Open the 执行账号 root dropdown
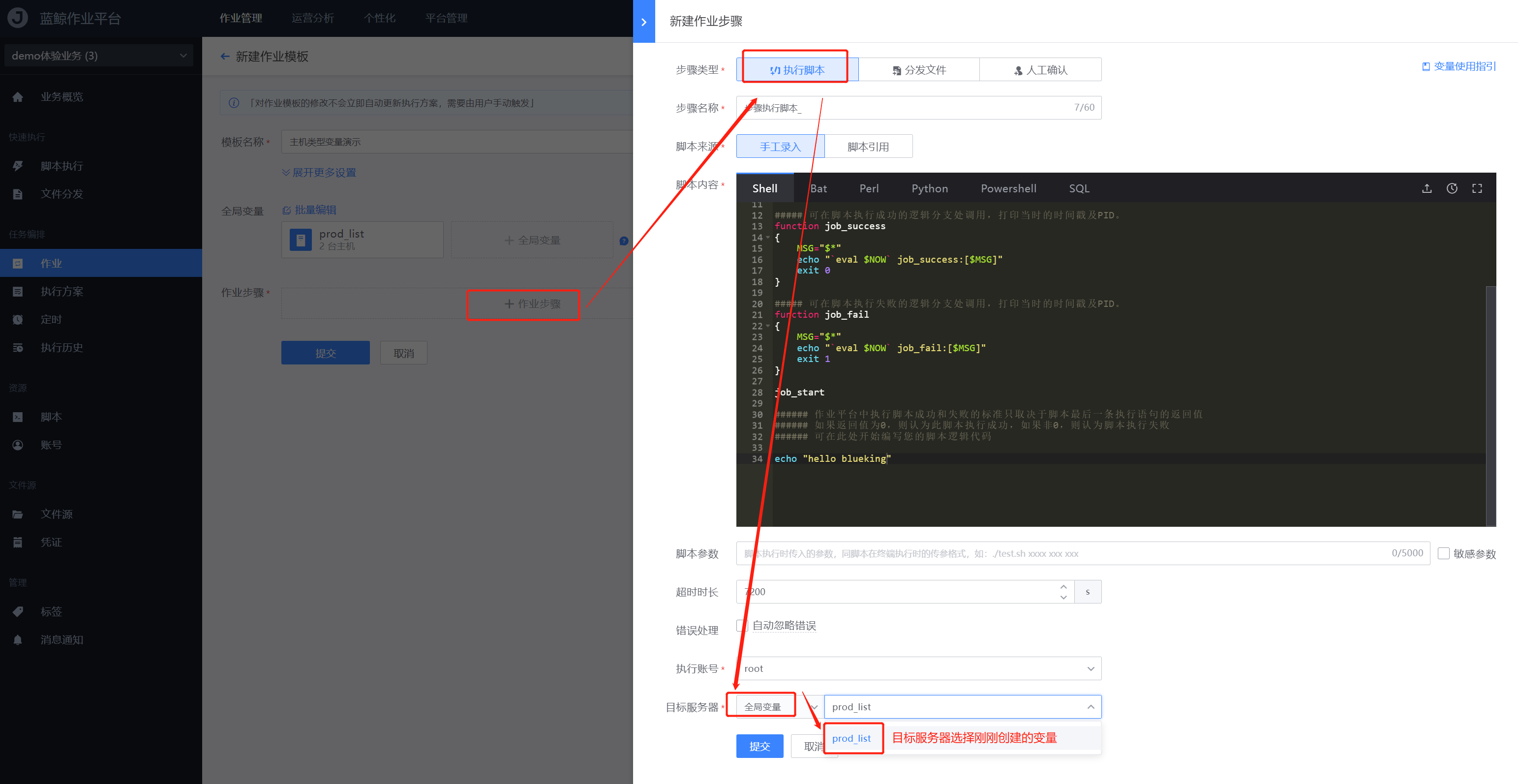Image resolution: width=1518 pixels, height=784 pixels. [919, 668]
